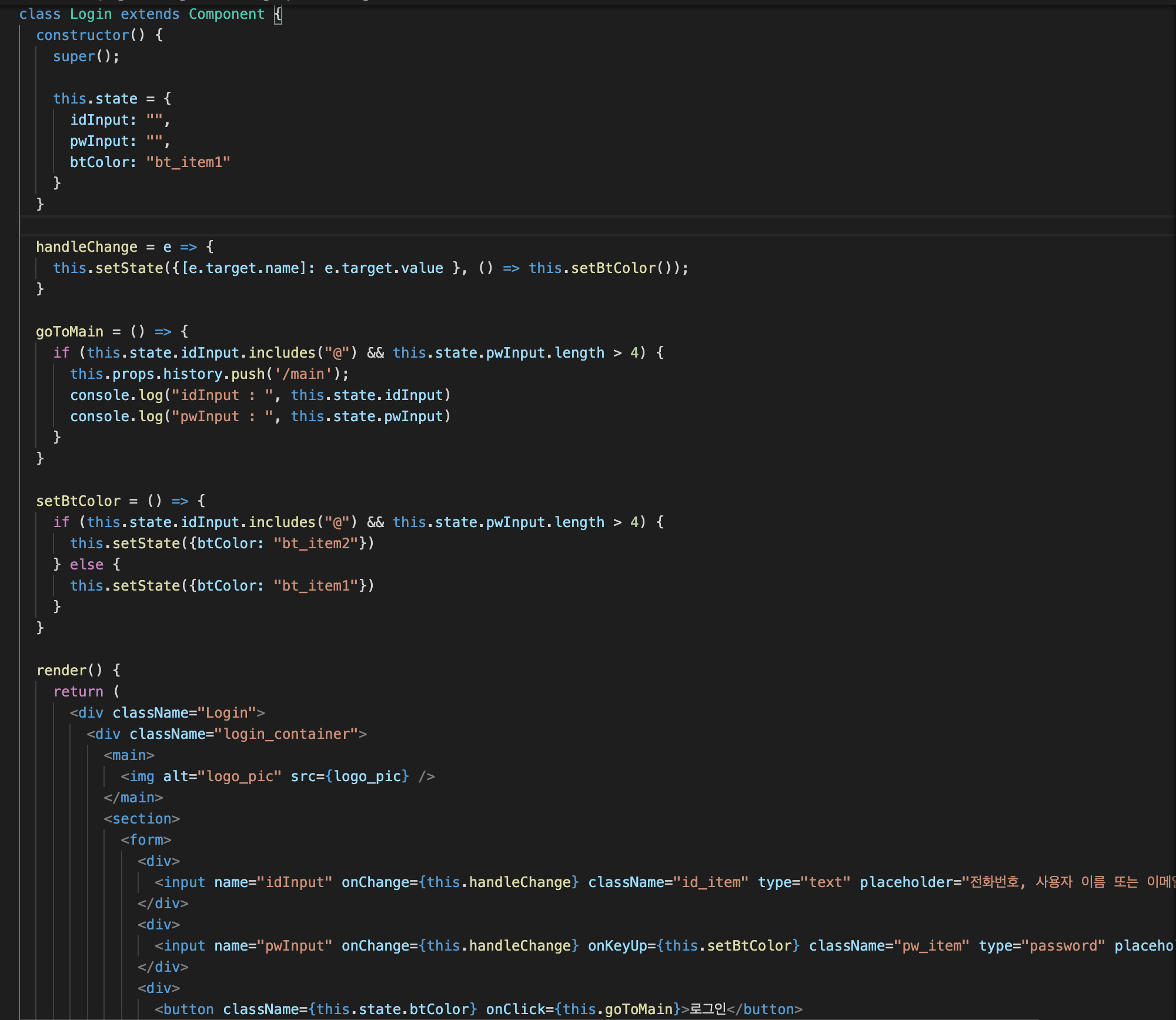Image resolution: width=1176 pixels, height=1020 pixels.
Task: Click the 'Component' class name after extends
Action: pos(227,14)
